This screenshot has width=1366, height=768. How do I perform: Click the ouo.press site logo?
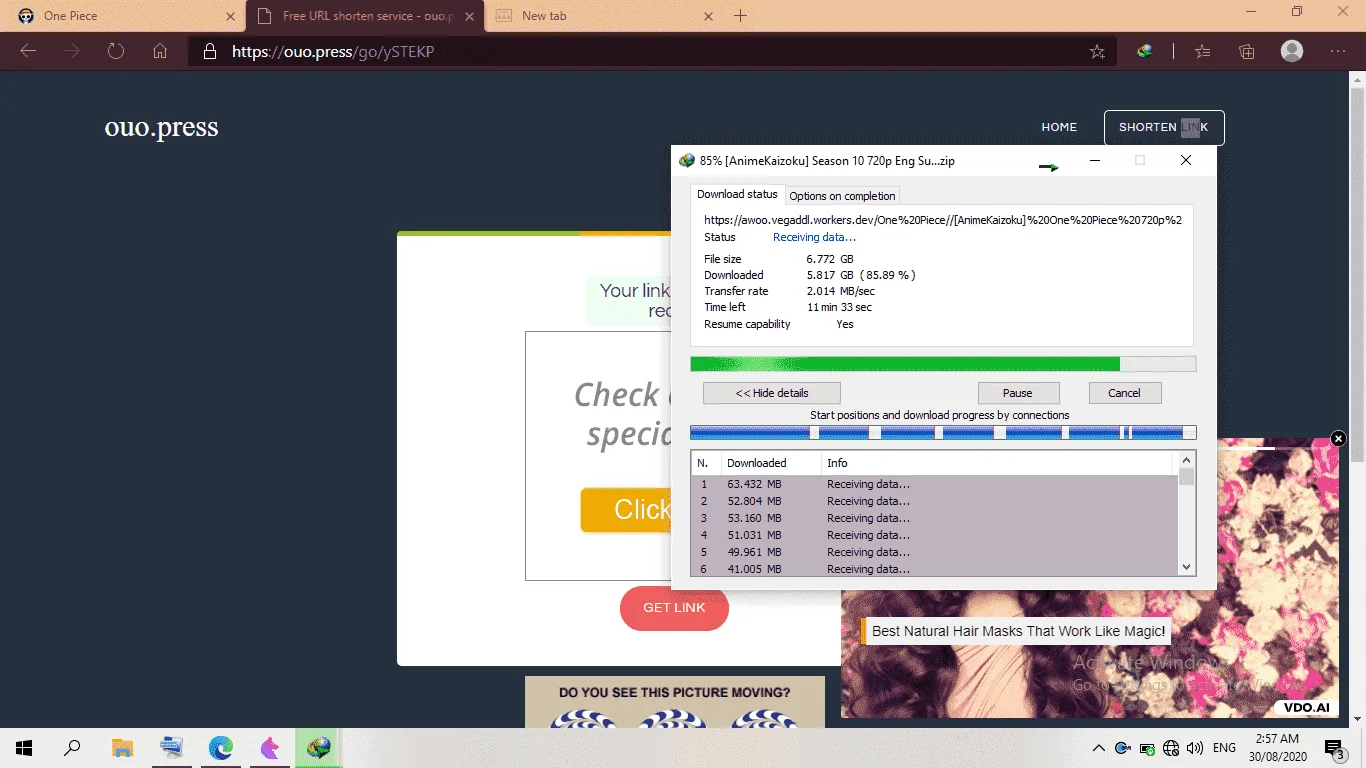pyautogui.click(x=161, y=128)
